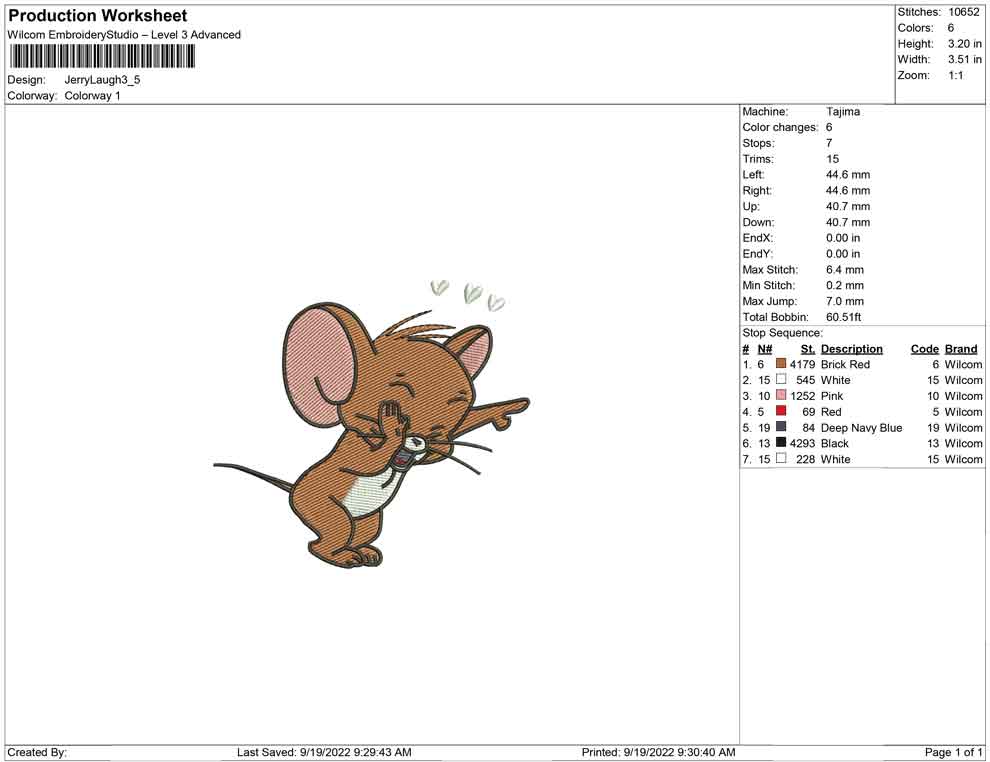The image size is (990, 762).
Task: Click the stitch count '1252'
Action: click(x=802, y=396)
